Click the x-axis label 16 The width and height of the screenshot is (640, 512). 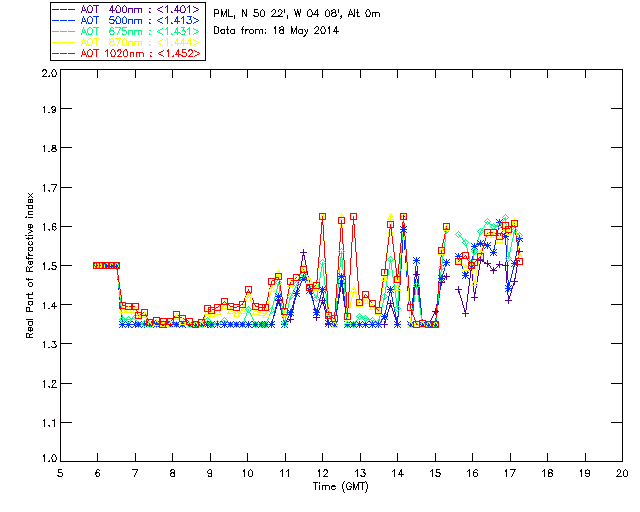click(472, 473)
